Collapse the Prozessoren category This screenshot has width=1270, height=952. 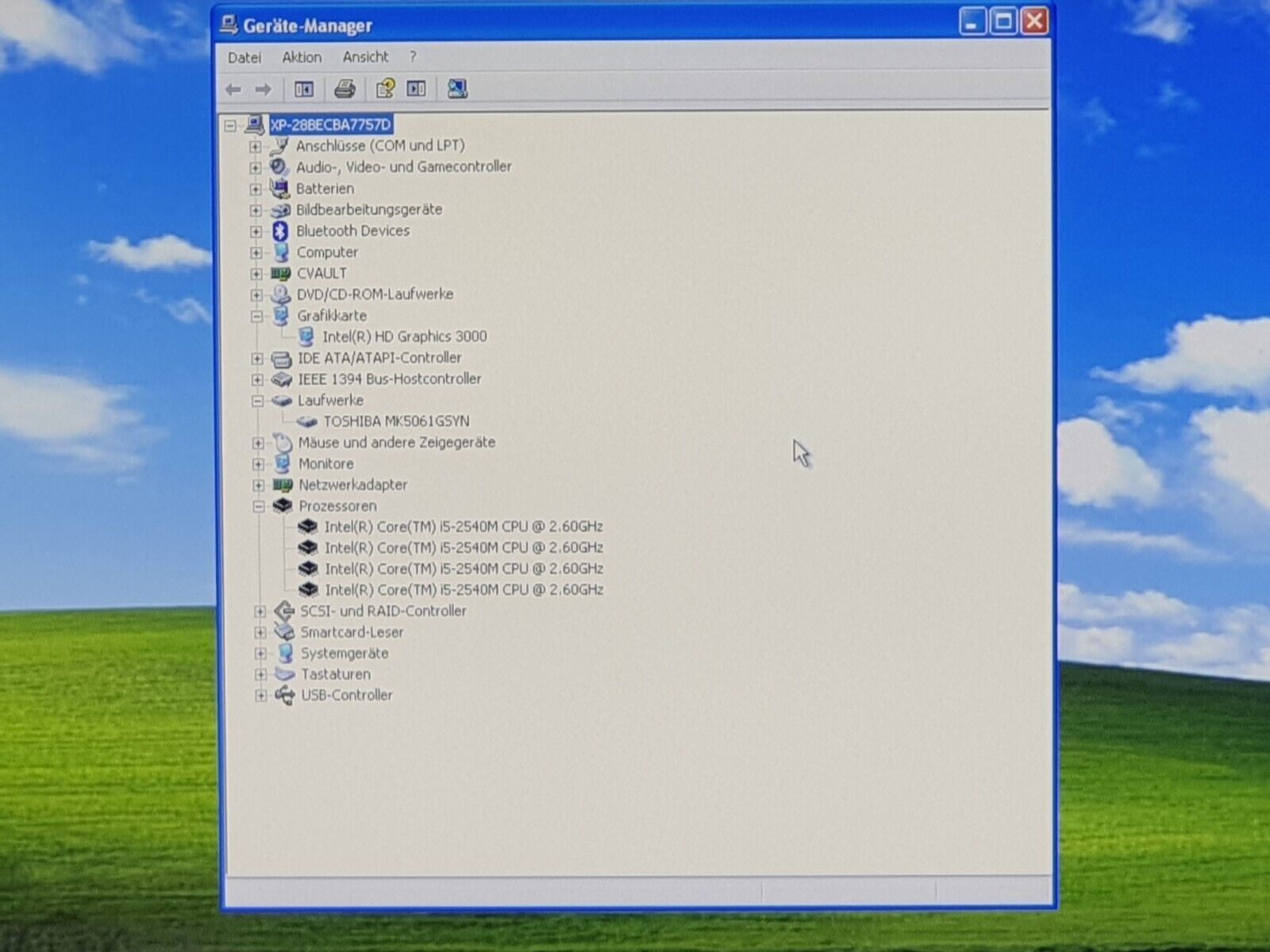[258, 506]
